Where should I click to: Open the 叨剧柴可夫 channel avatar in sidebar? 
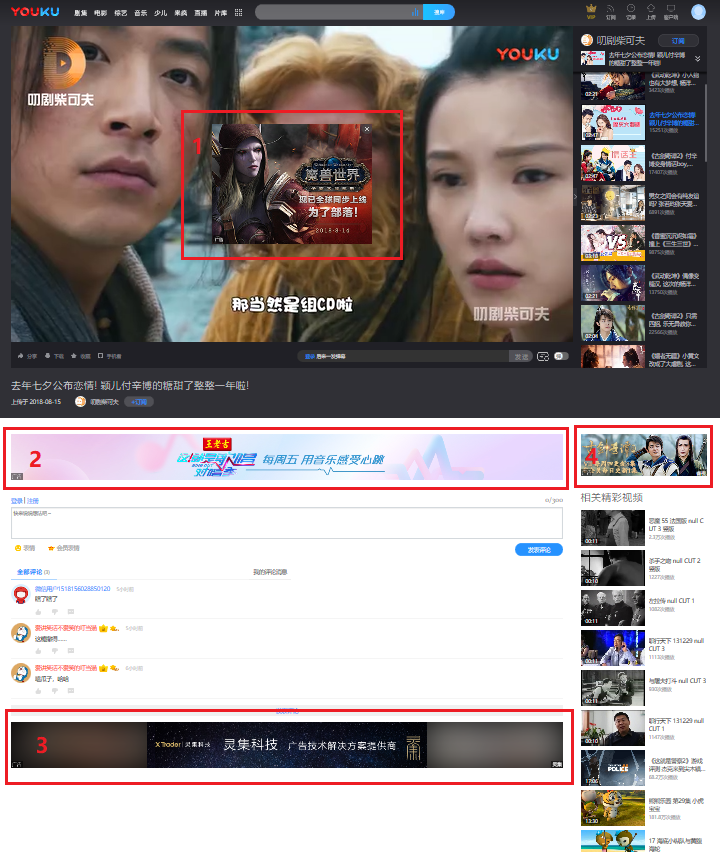(587, 40)
